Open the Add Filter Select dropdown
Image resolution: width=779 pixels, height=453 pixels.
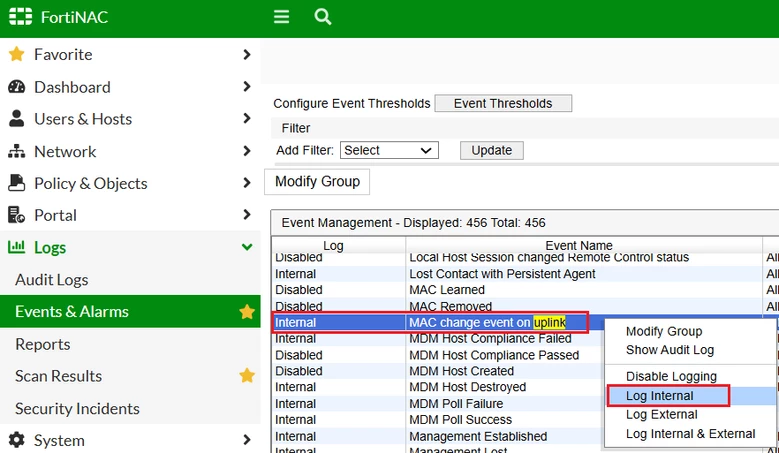[389, 150]
